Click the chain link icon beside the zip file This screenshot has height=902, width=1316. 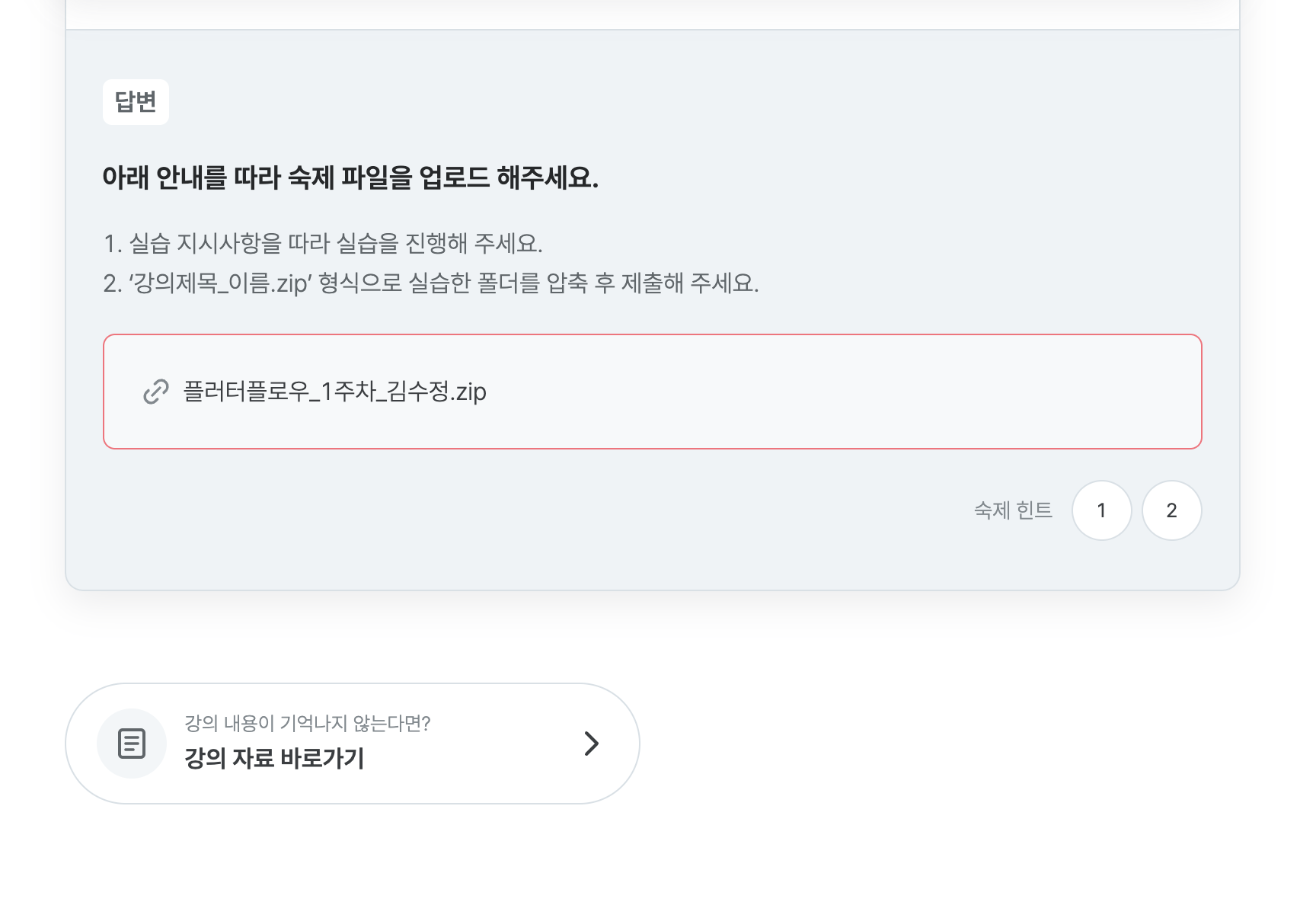156,392
